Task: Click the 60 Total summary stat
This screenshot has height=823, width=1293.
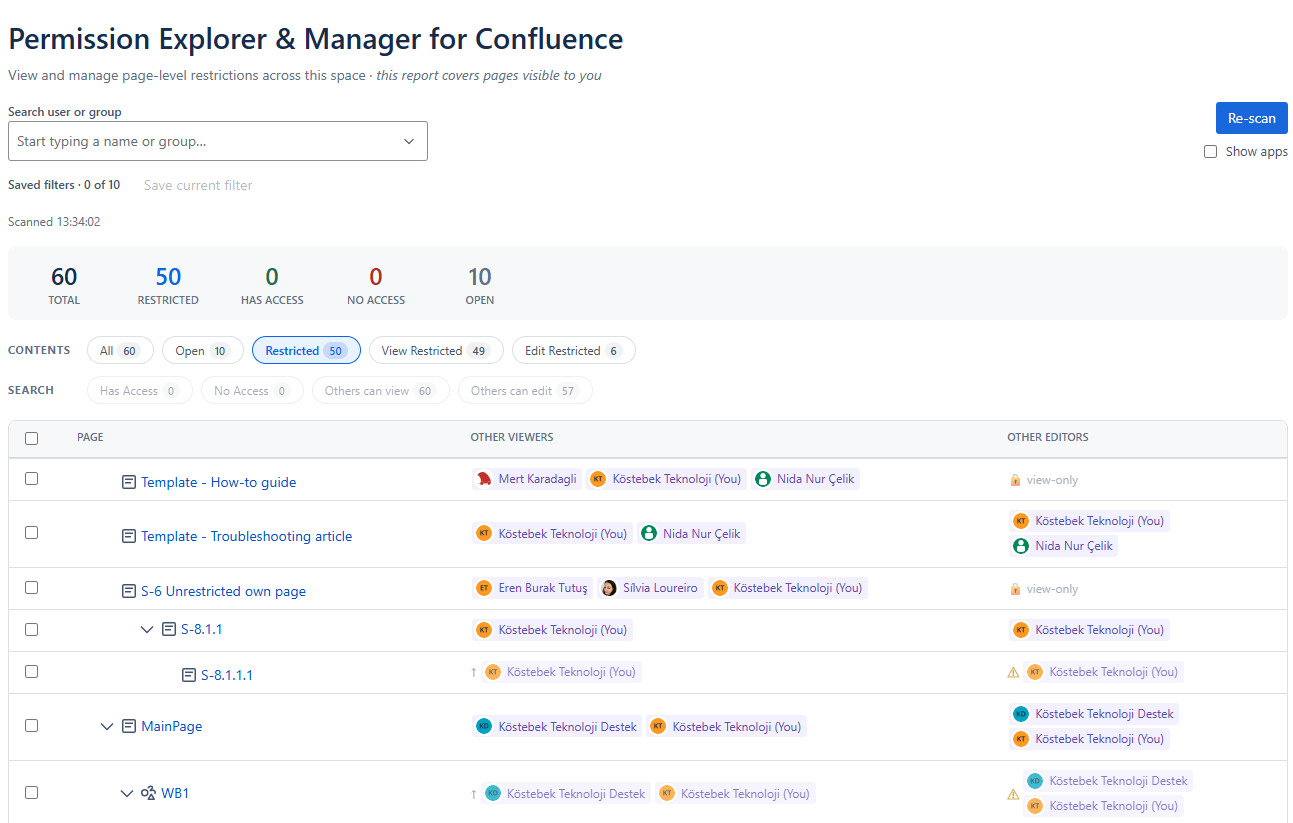Action: click(x=64, y=285)
